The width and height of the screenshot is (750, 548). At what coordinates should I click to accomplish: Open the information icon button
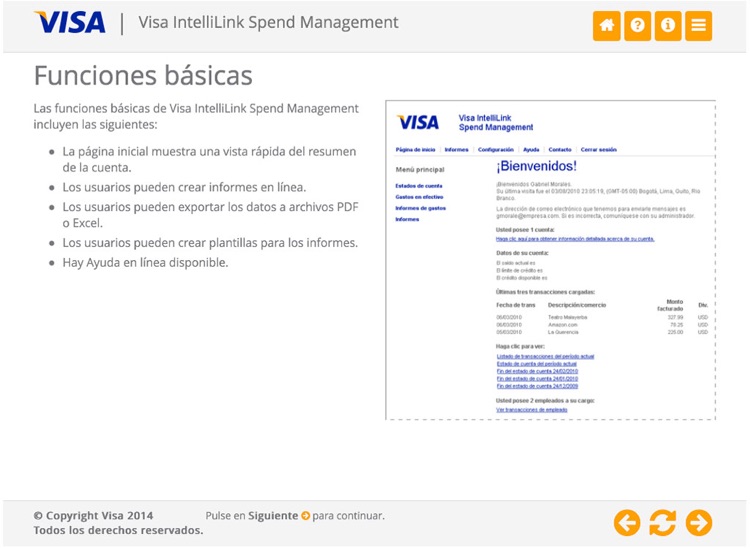click(x=668, y=25)
